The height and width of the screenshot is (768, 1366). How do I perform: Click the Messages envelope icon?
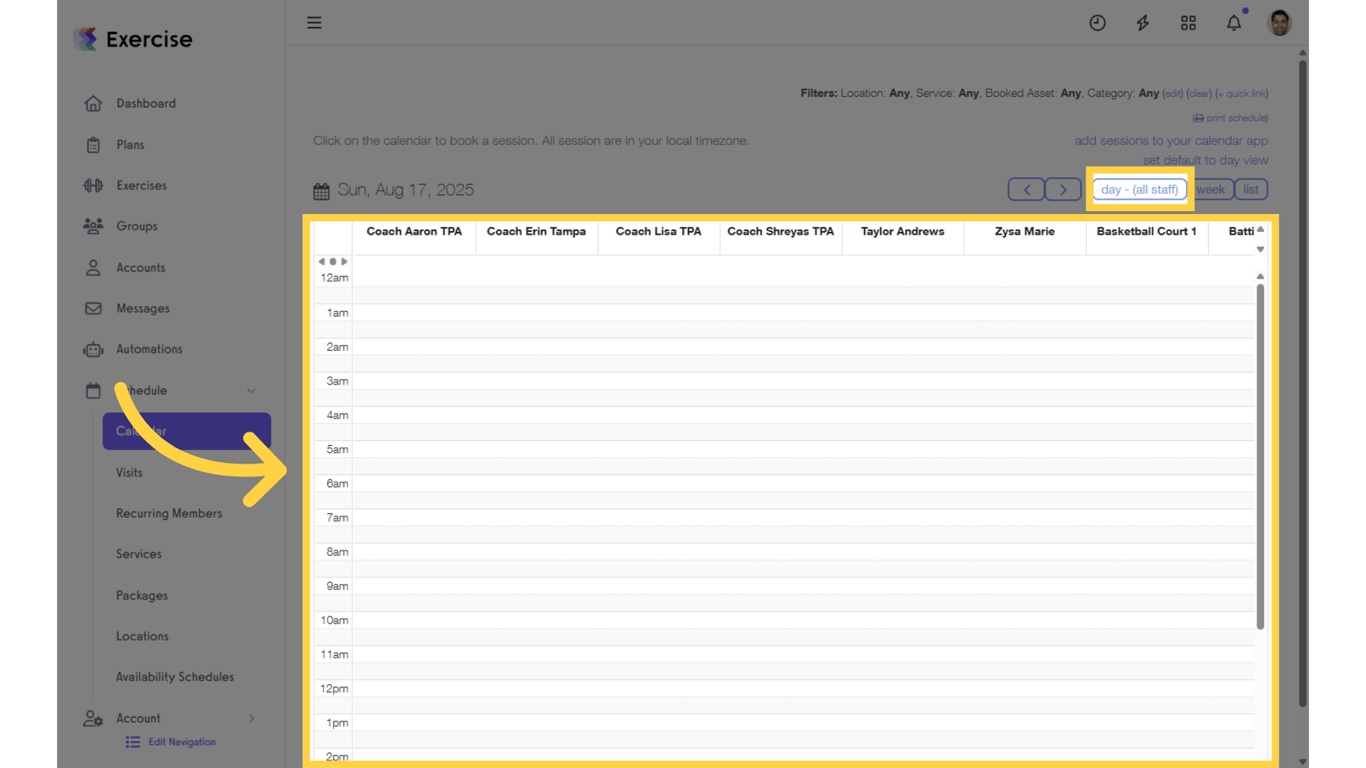click(93, 308)
